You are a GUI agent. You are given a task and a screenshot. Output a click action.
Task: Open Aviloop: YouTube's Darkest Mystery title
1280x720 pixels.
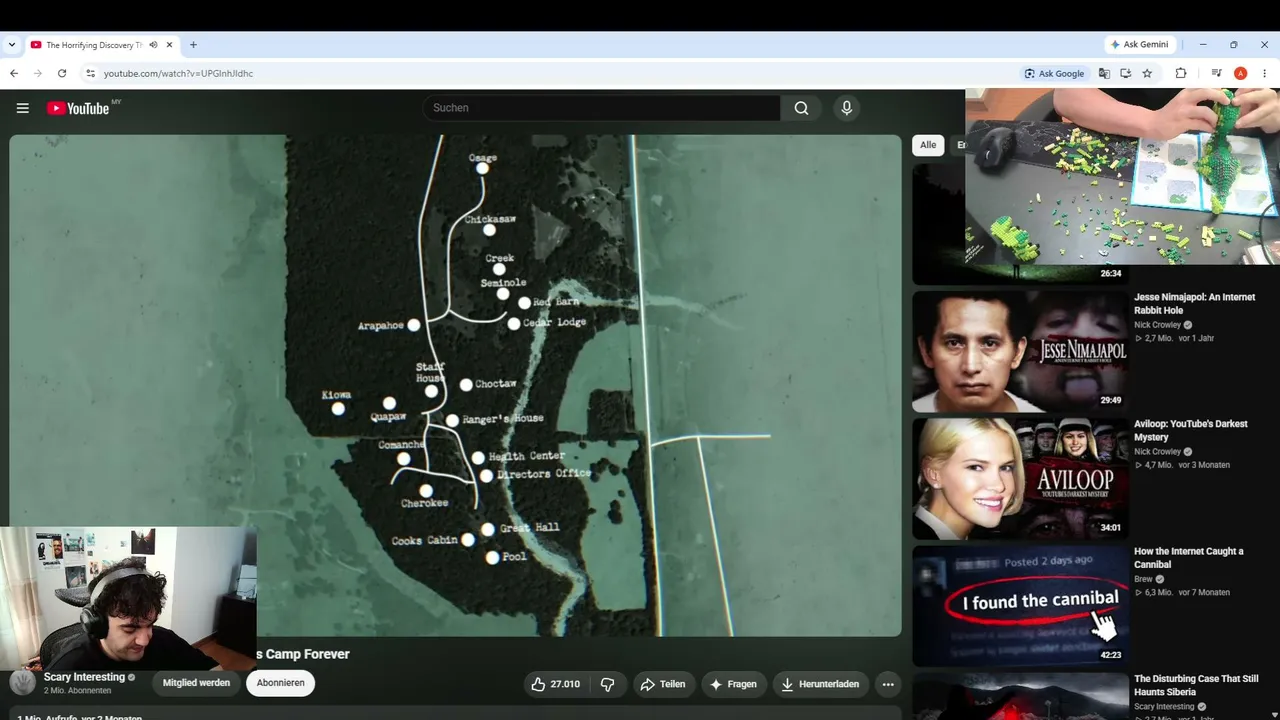pos(1191,430)
